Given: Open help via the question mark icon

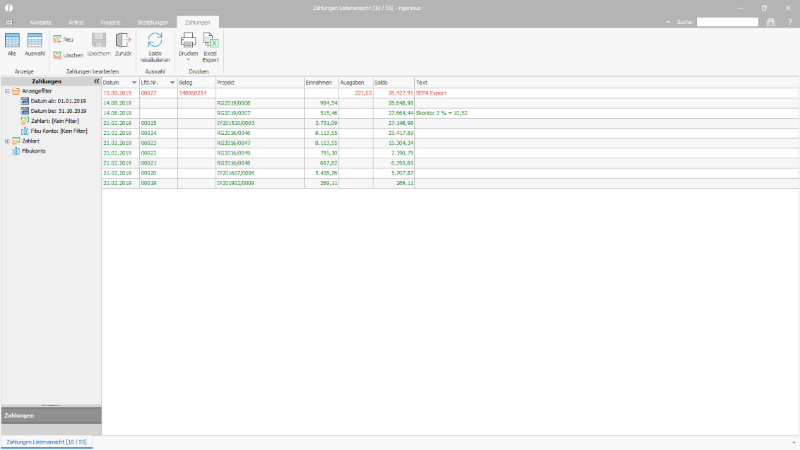Looking at the screenshot, I should pos(789,22).
